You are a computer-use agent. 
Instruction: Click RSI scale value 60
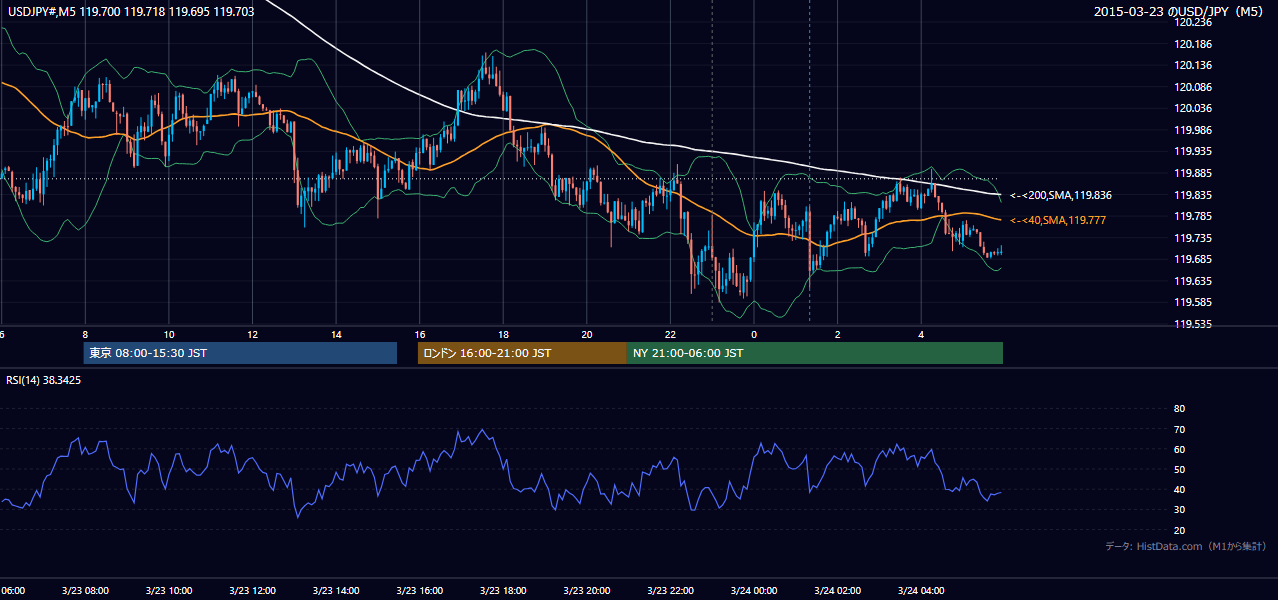[1179, 449]
